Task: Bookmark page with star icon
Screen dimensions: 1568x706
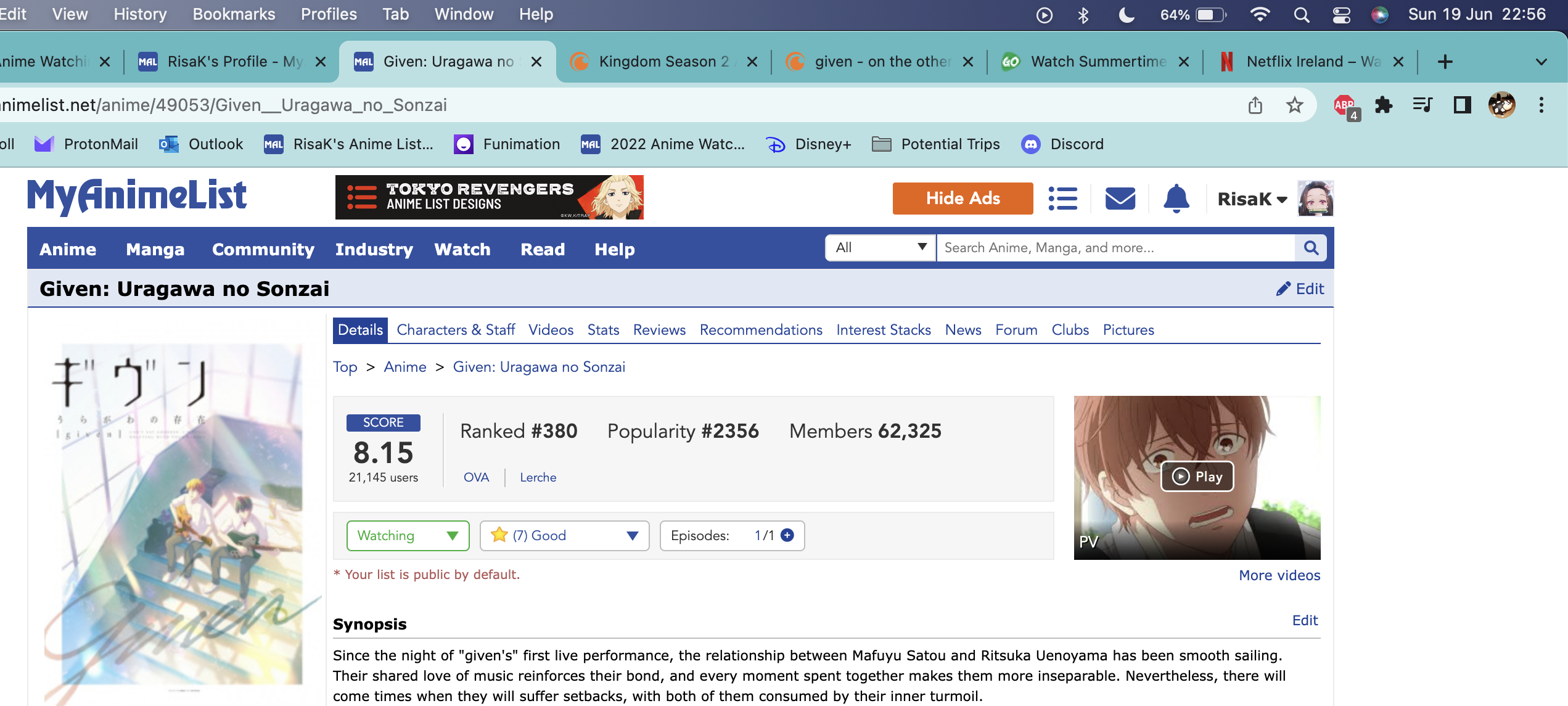Action: 1294,105
